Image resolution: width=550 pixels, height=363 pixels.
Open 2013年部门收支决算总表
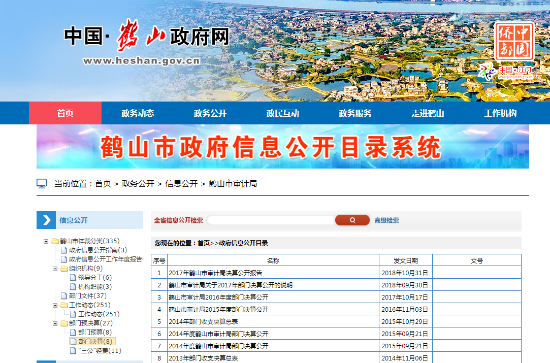click(x=203, y=358)
